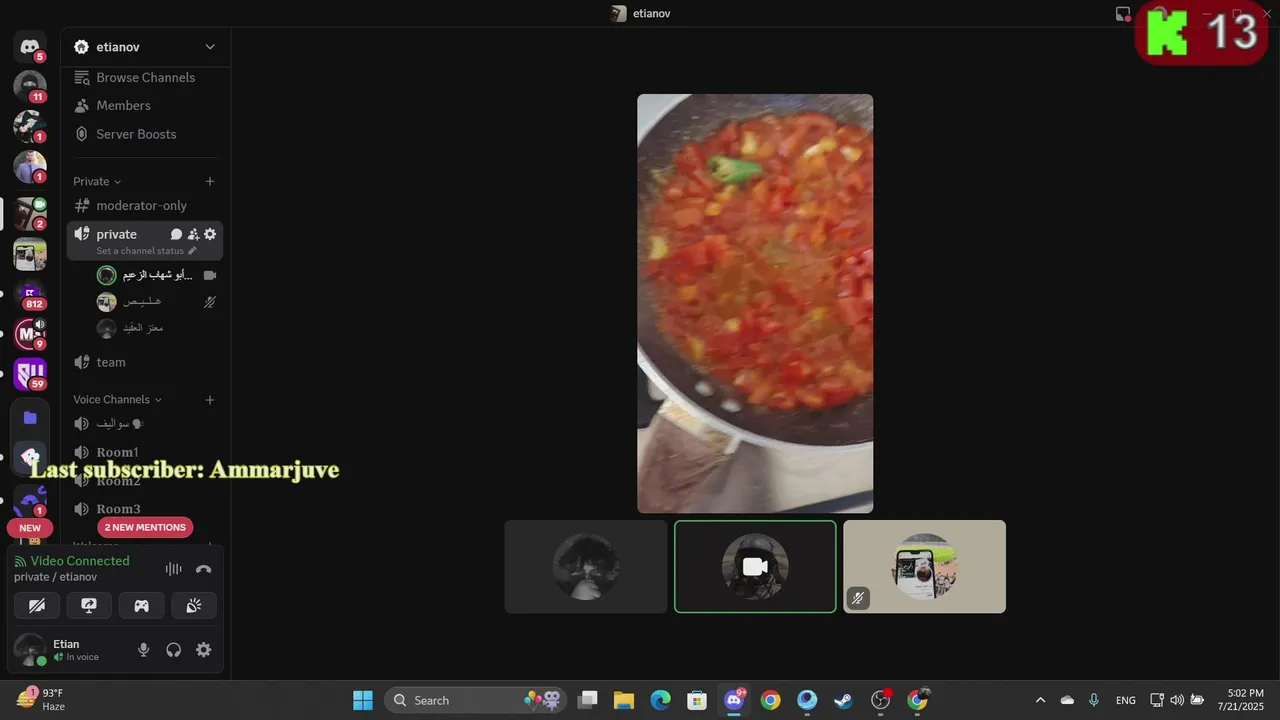Image resolution: width=1280 pixels, height=720 pixels.
Task: Open Server Boosts
Action: pos(146,134)
